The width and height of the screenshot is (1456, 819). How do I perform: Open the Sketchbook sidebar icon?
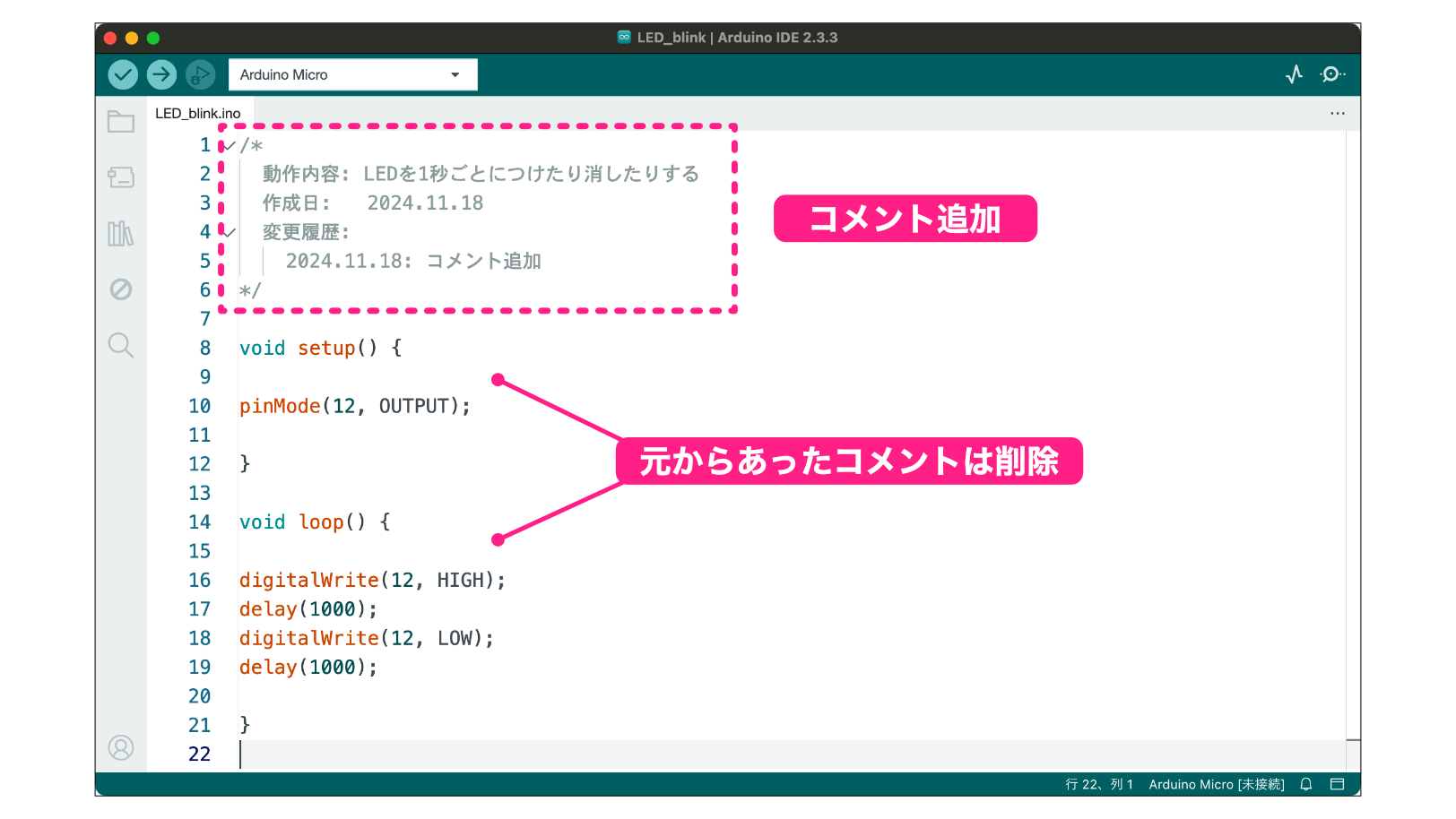tap(121, 121)
